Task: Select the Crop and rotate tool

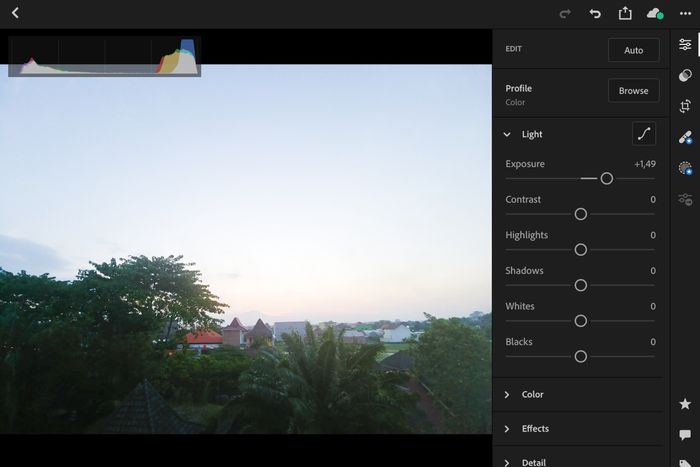Action: (685, 106)
